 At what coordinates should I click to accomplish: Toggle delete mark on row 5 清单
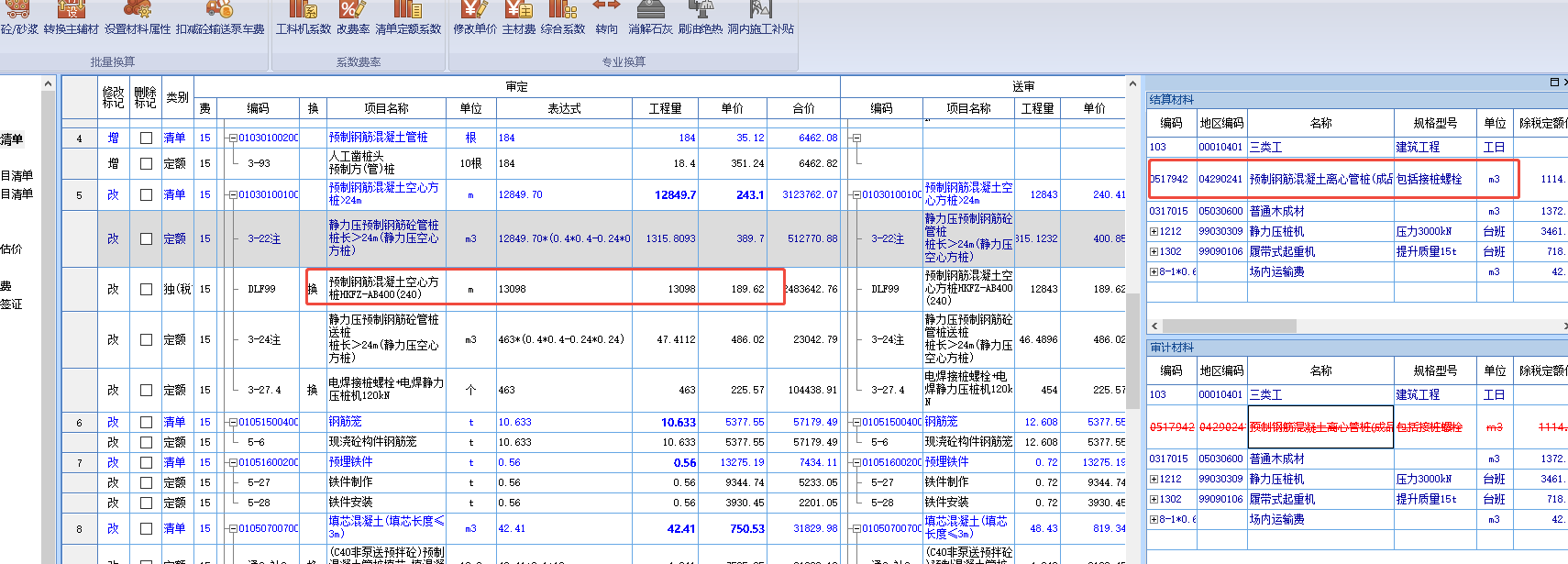(145, 194)
